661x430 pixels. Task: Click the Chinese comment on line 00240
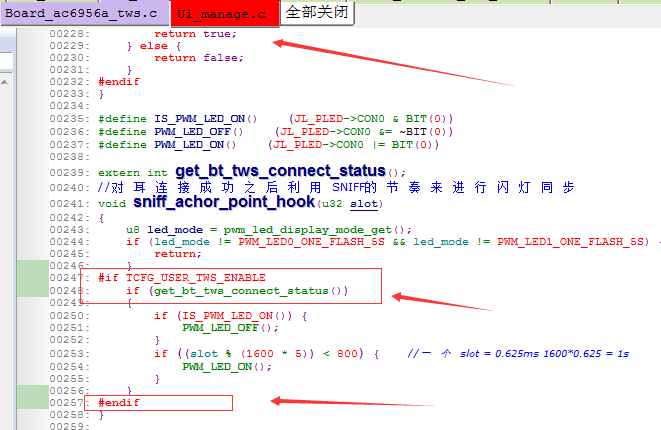click(x=336, y=187)
